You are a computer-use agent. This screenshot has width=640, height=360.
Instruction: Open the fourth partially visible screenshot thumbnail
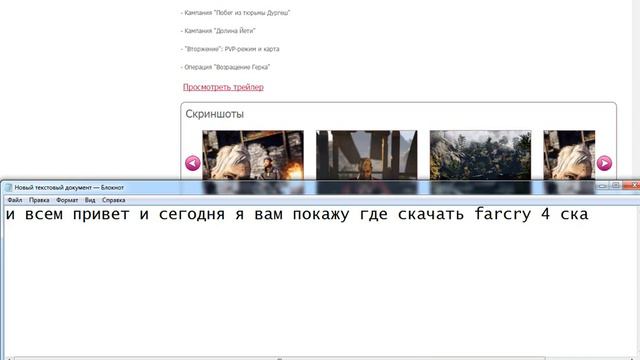pyautogui.click(x=569, y=155)
